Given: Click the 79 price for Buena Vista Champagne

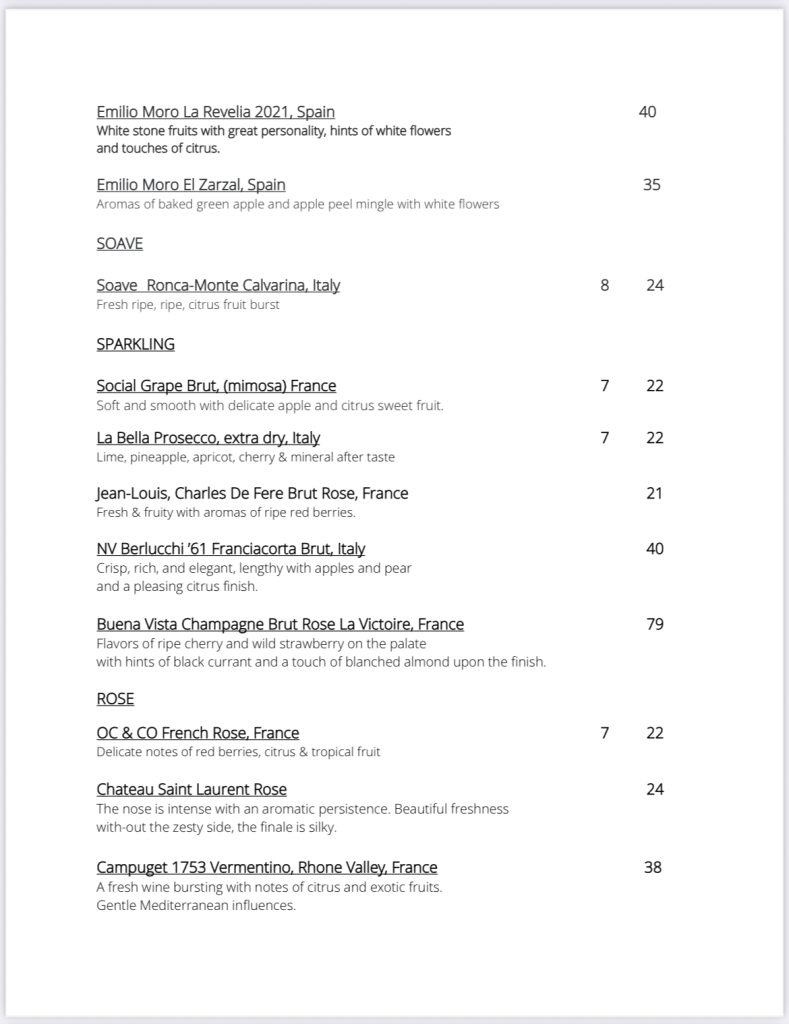Looking at the screenshot, I should point(655,625).
